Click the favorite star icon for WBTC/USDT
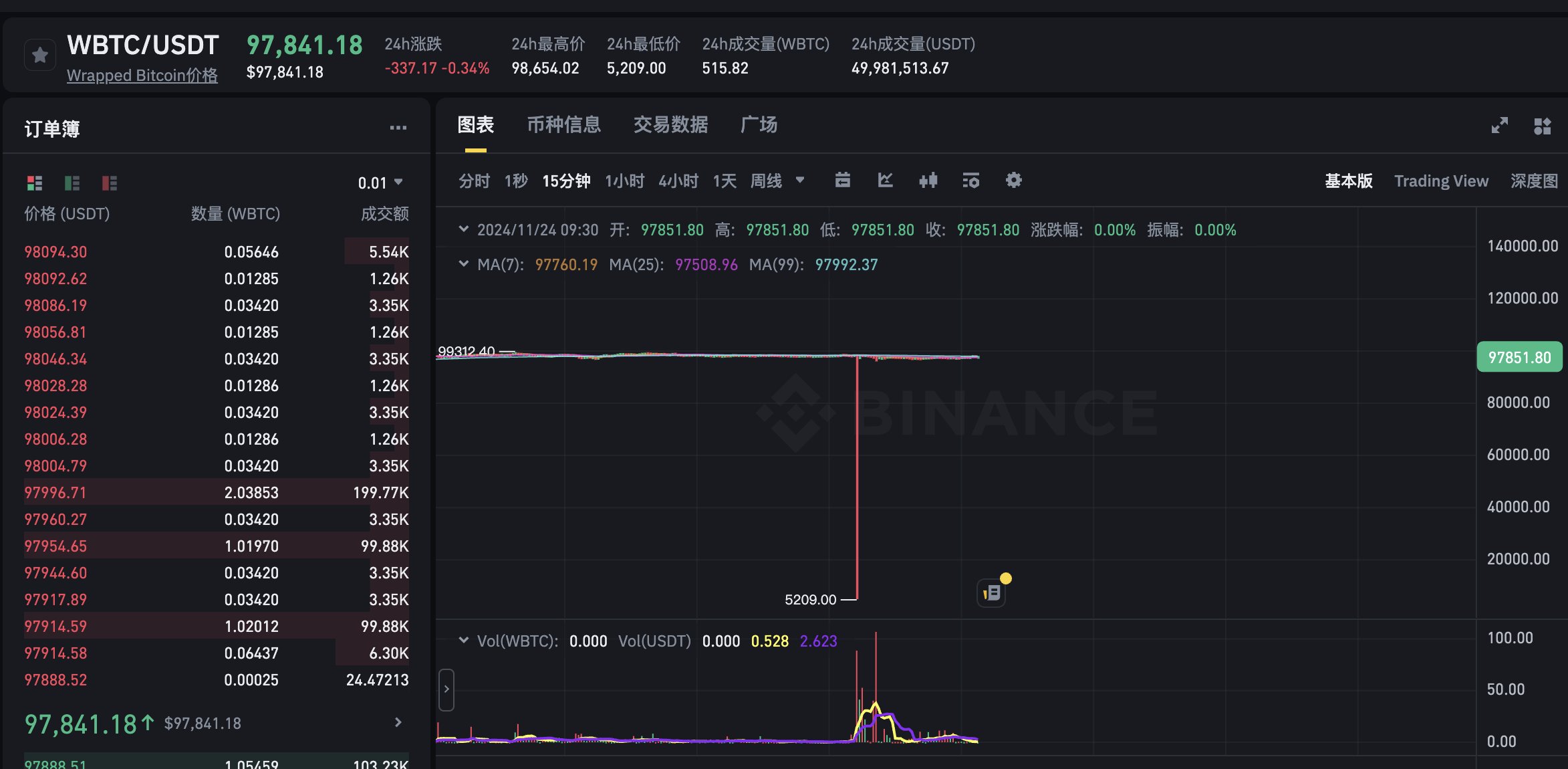This screenshot has width=1568, height=769. (40, 55)
